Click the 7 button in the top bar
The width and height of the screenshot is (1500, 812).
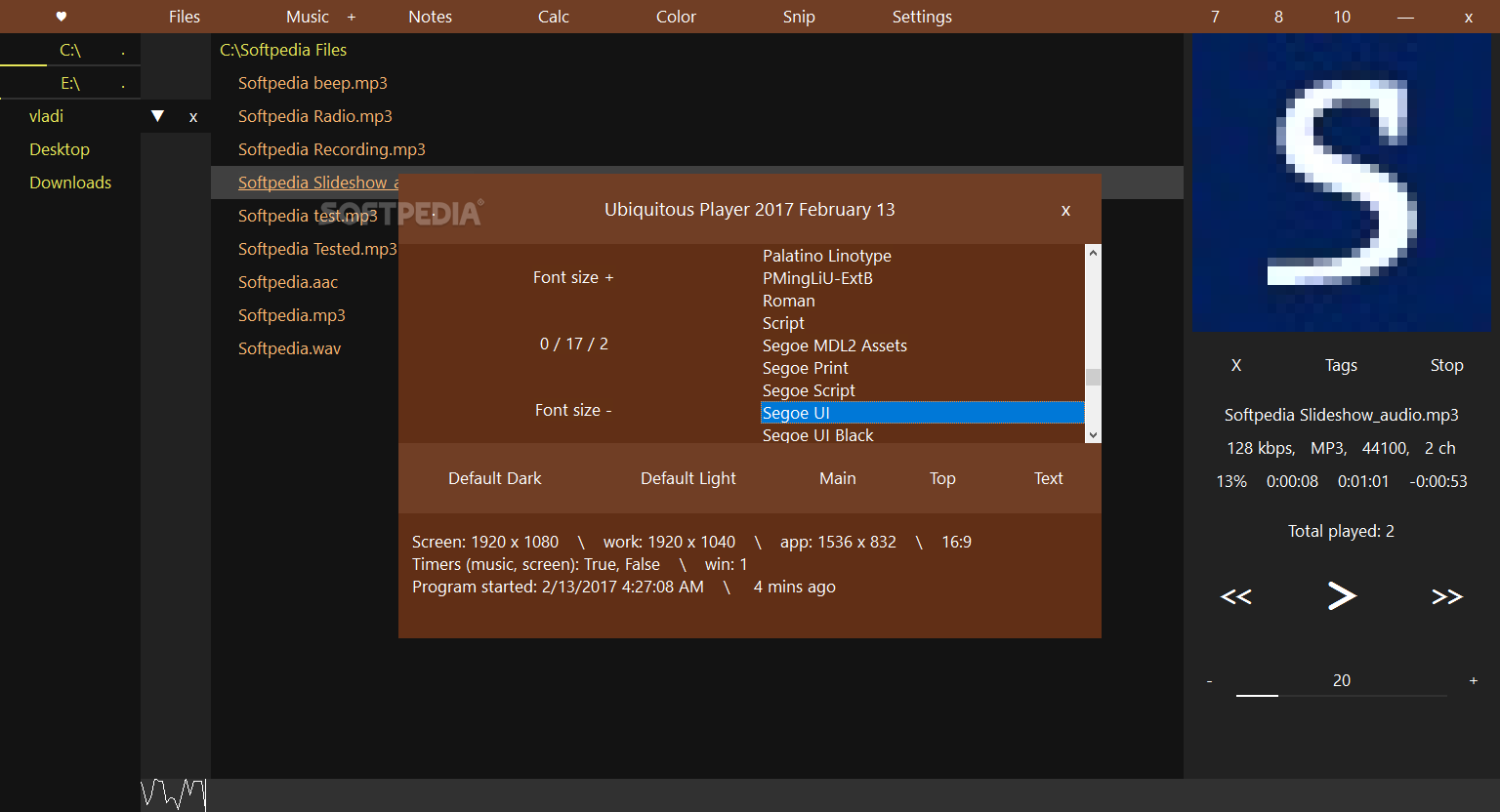point(1215,17)
